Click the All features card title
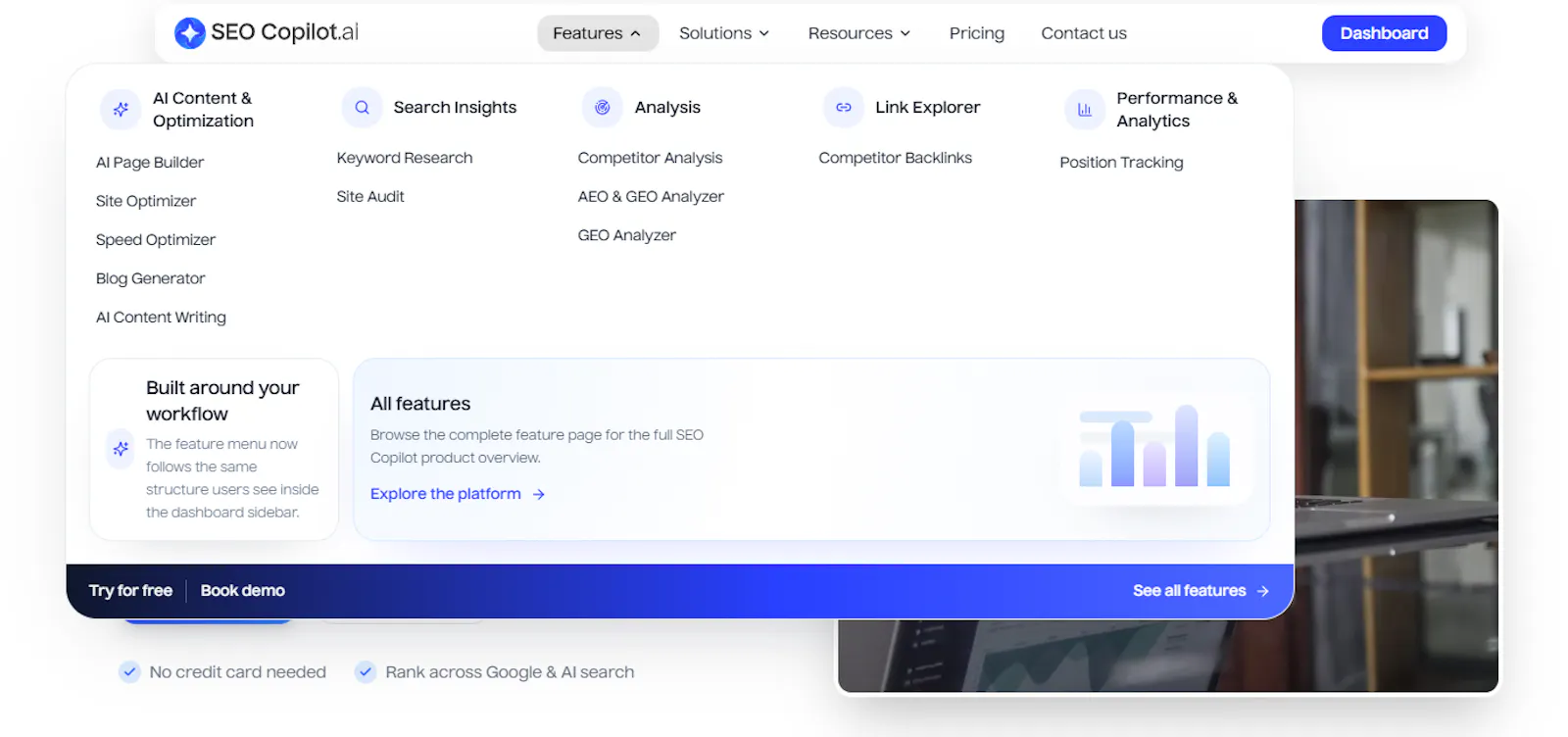The image size is (1568, 737). pyautogui.click(x=420, y=404)
